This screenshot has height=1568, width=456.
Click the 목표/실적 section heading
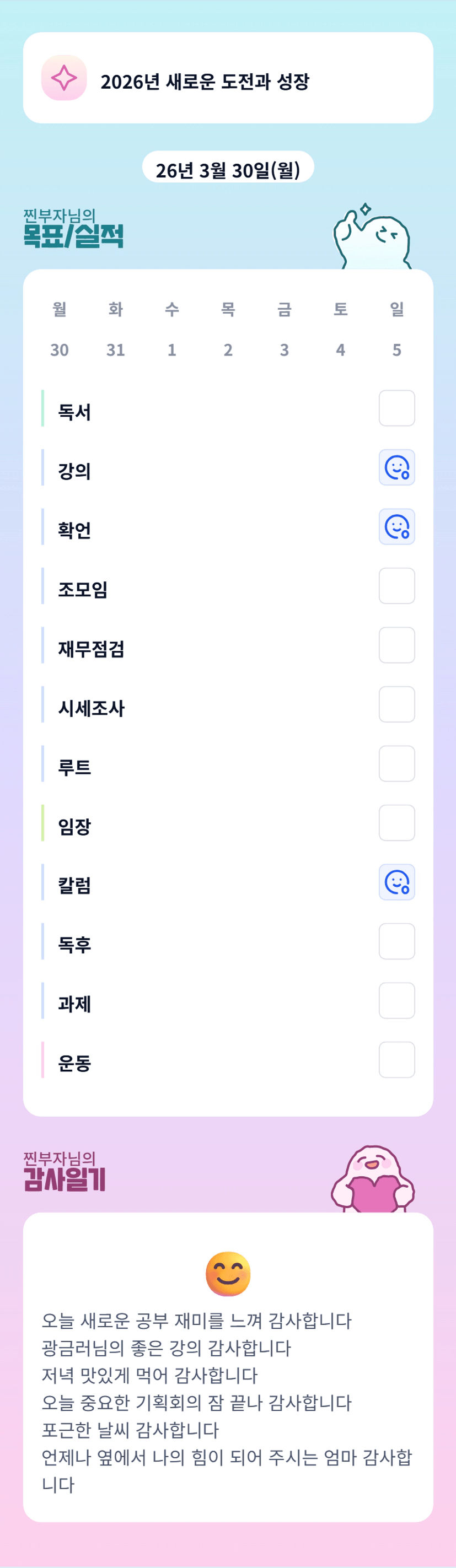(x=73, y=235)
